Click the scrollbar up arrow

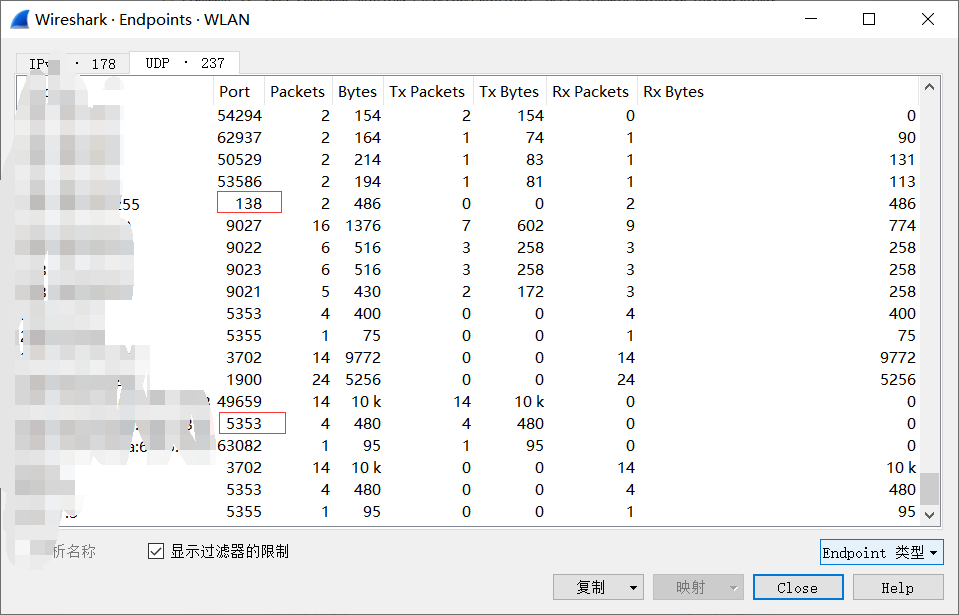click(930, 88)
